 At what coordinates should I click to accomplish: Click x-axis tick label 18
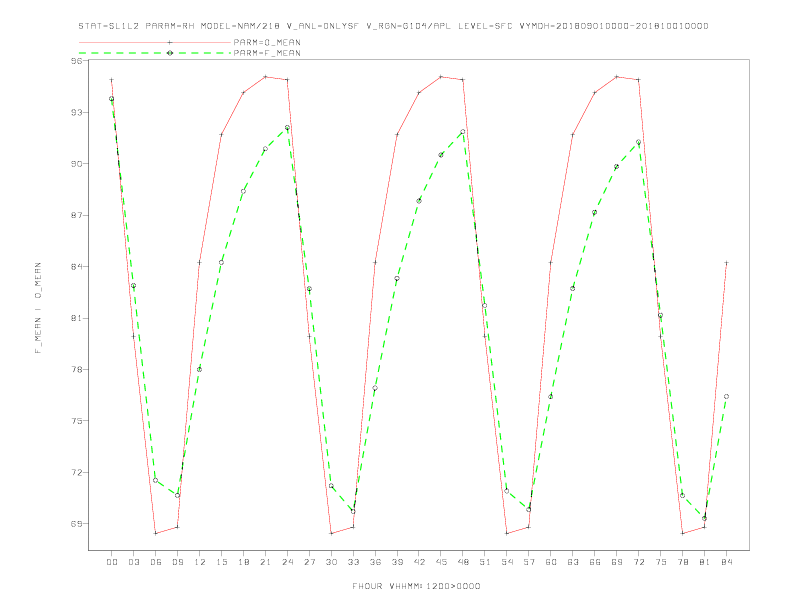click(x=243, y=562)
